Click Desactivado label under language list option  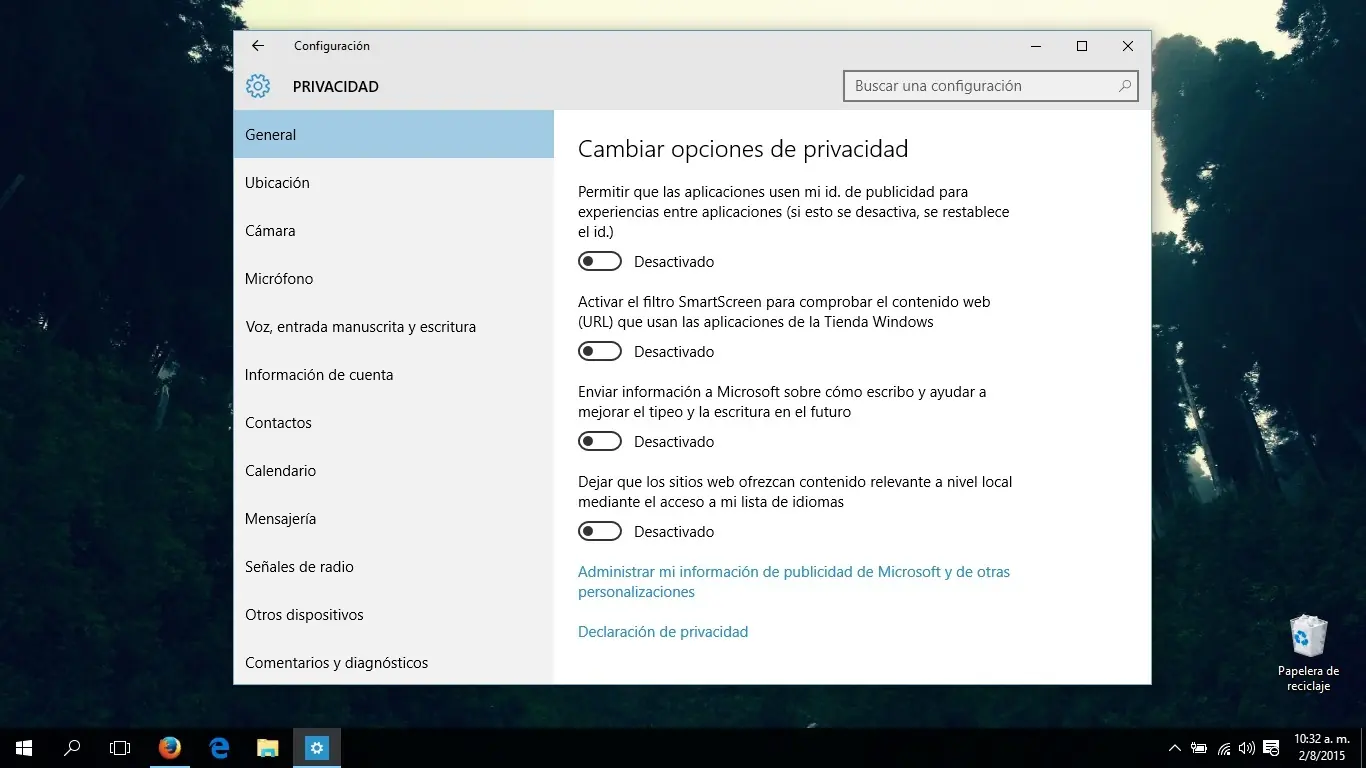(674, 532)
